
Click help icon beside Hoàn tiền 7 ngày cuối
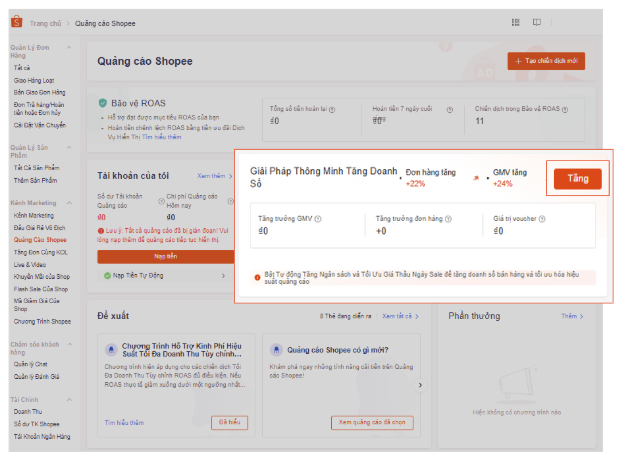pos(450,110)
